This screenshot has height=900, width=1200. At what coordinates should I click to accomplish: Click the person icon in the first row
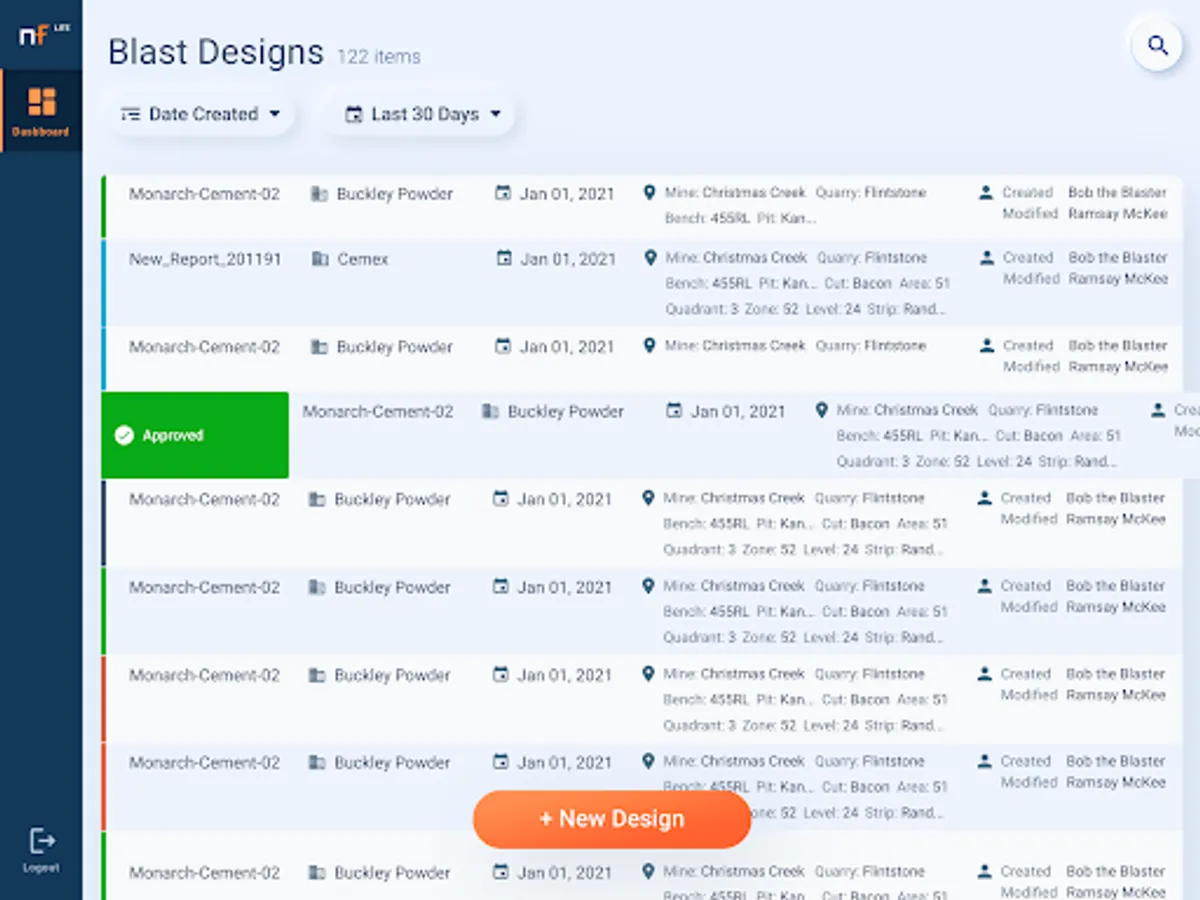986,192
